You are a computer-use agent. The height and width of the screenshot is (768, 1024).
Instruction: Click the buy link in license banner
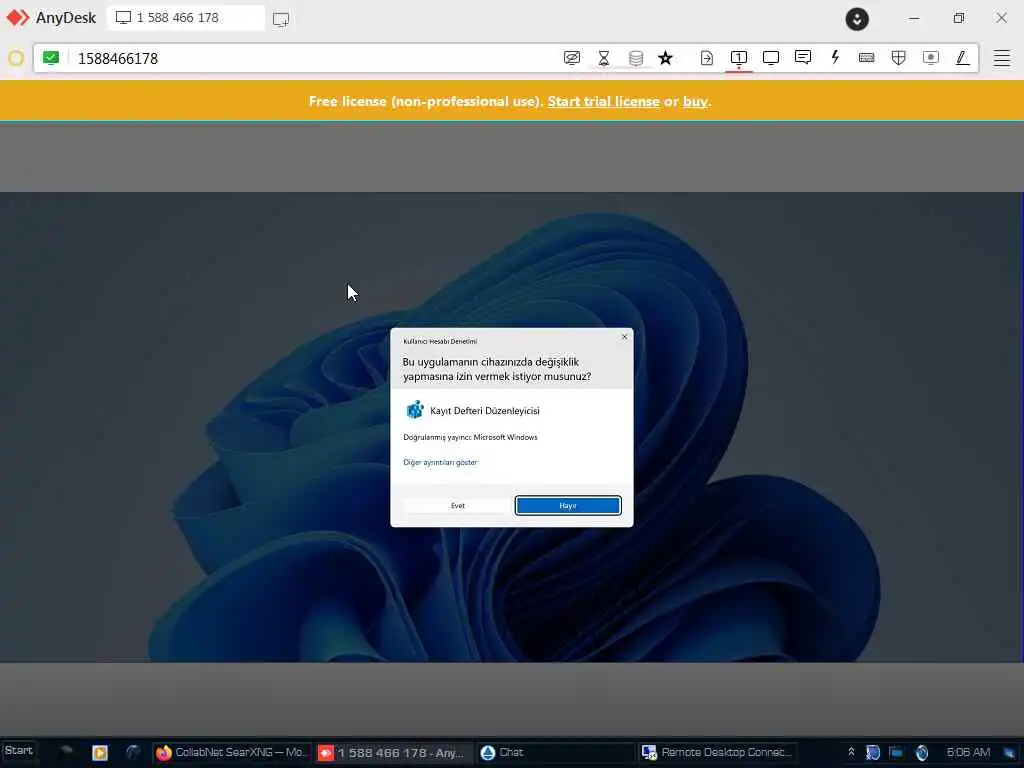pos(695,101)
